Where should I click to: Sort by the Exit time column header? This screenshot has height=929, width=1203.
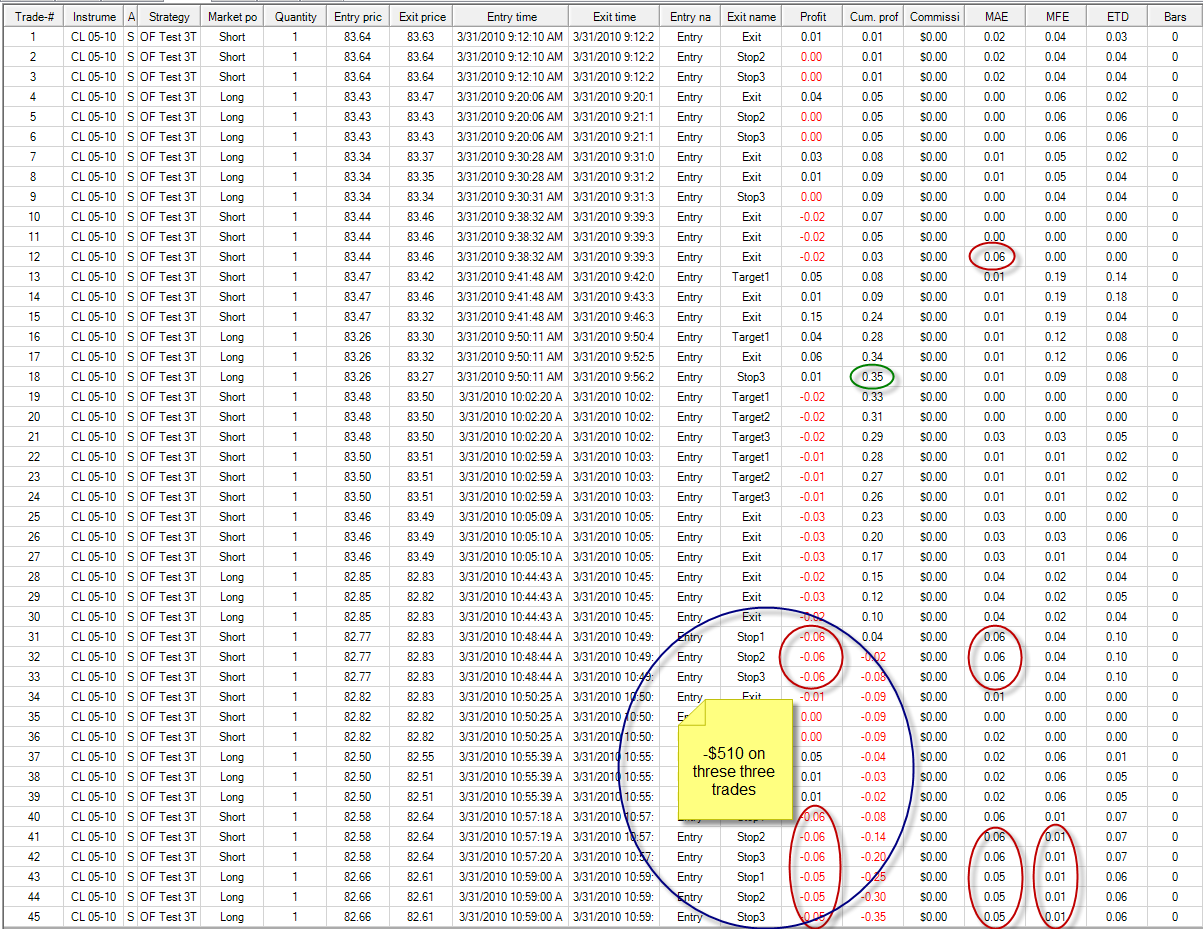tap(614, 17)
